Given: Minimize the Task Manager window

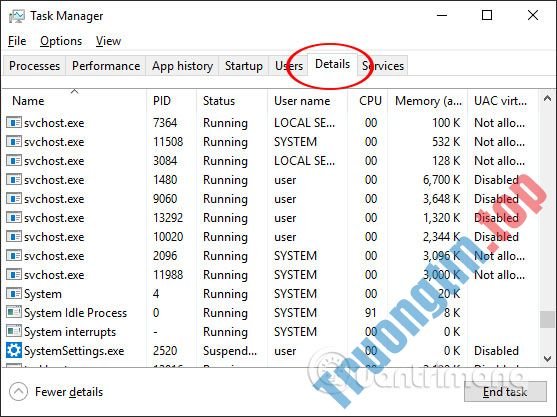Looking at the screenshot, I should pos(442,15).
